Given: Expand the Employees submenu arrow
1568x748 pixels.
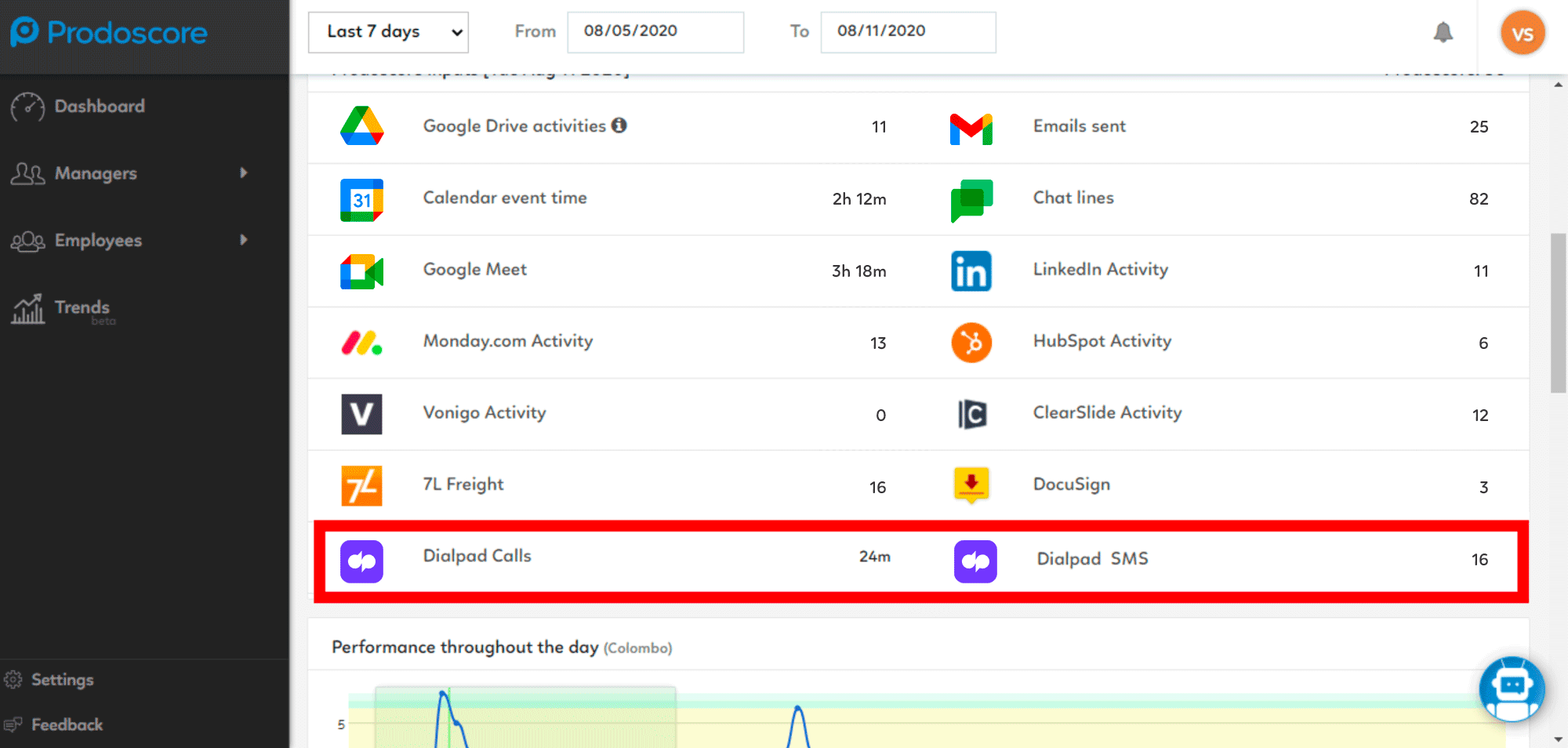Looking at the screenshot, I should [244, 240].
